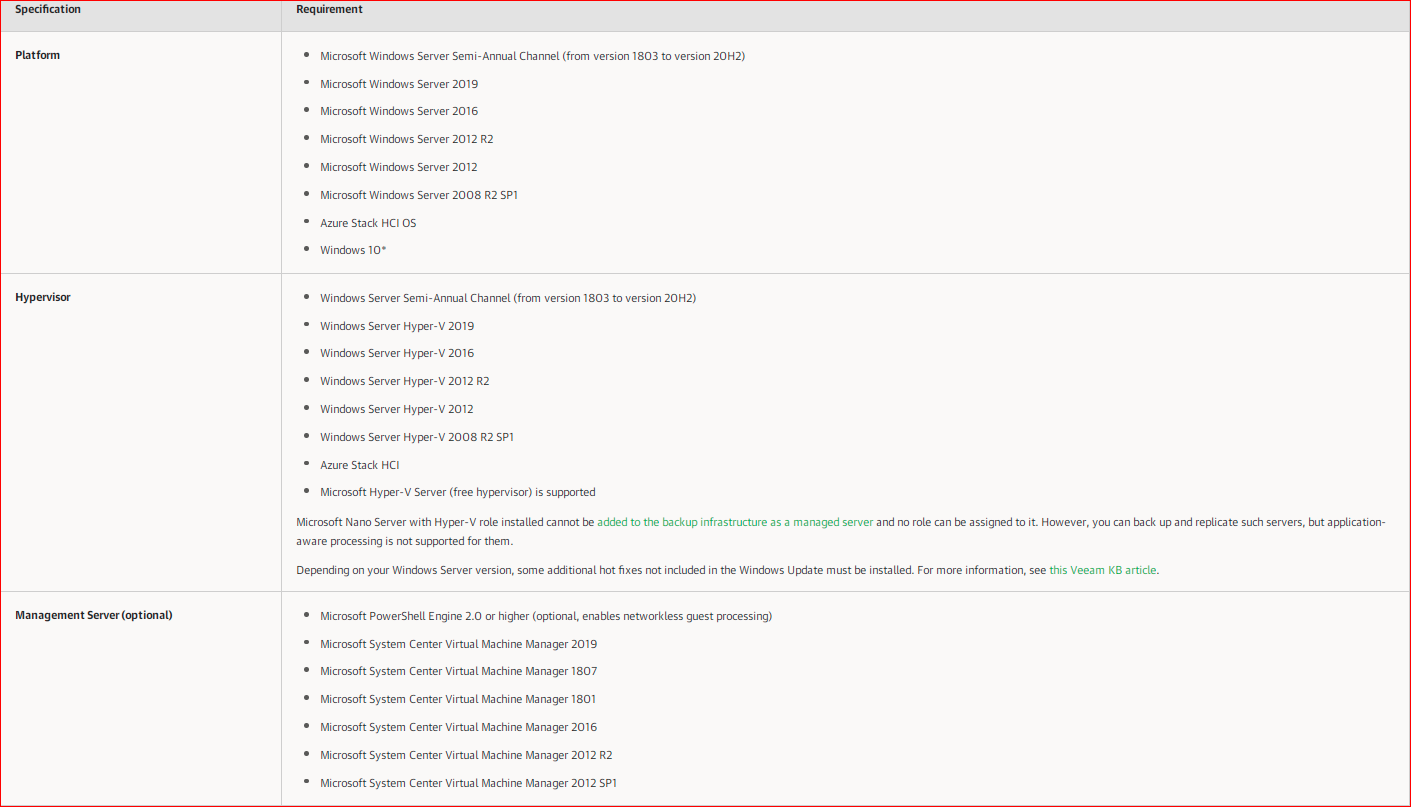Click 'Microsoft PowerShell Engine 2.0 or higher' entry
This screenshot has width=1411, height=807.
pyautogui.click(x=546, y=616)
